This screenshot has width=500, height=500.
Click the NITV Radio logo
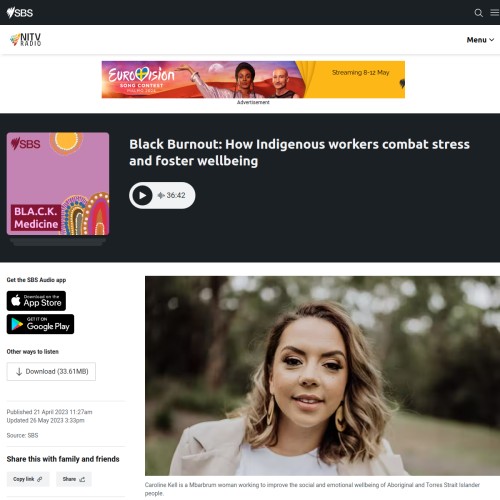(26, 40)
